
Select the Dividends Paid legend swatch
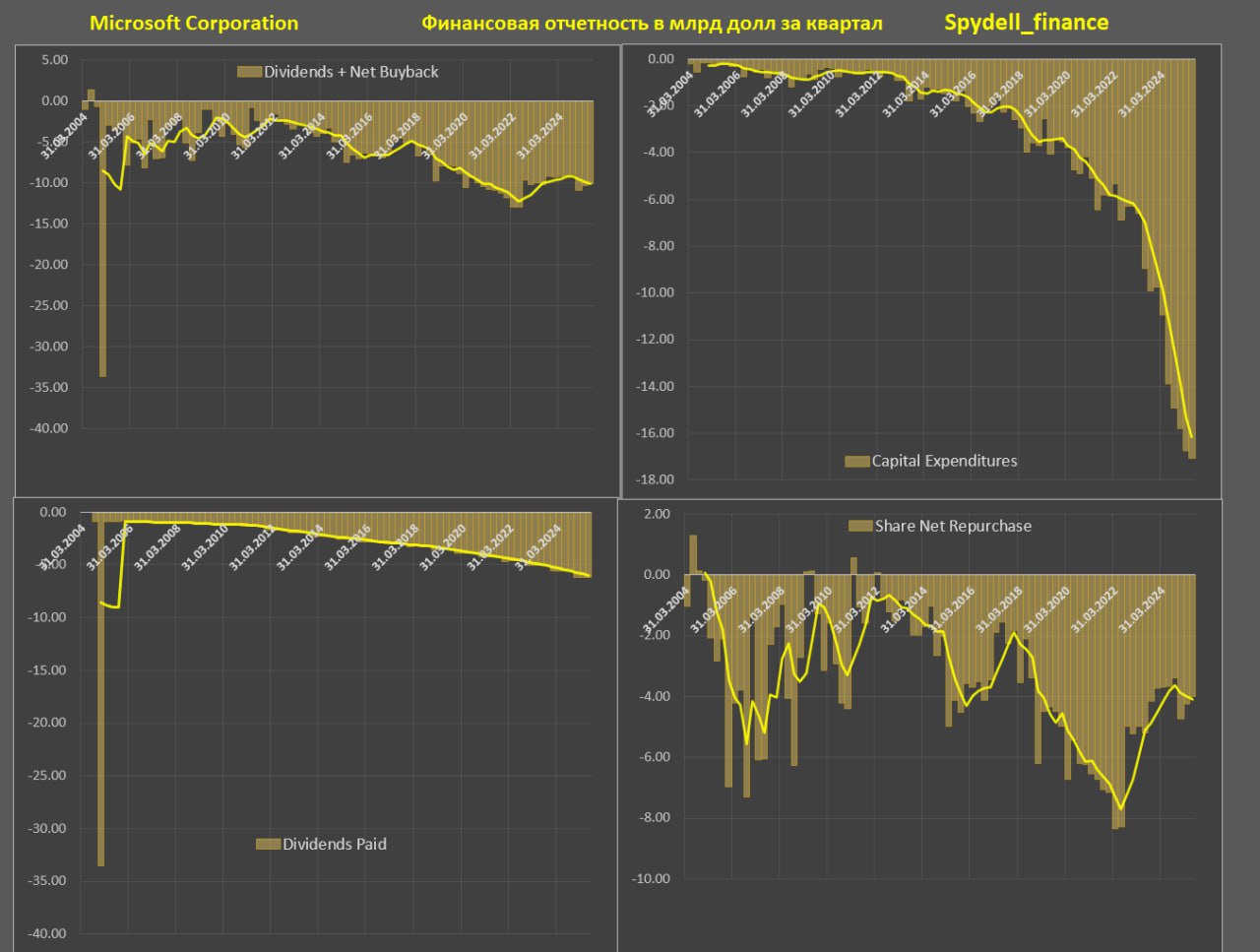coord(268,844)
